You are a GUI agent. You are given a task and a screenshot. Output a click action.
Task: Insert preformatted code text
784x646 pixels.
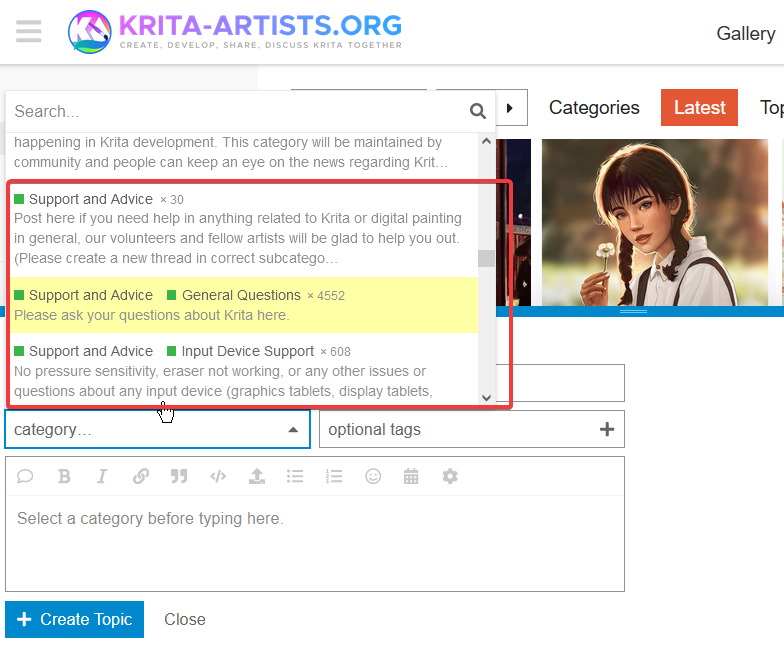[x=218, y=476]
